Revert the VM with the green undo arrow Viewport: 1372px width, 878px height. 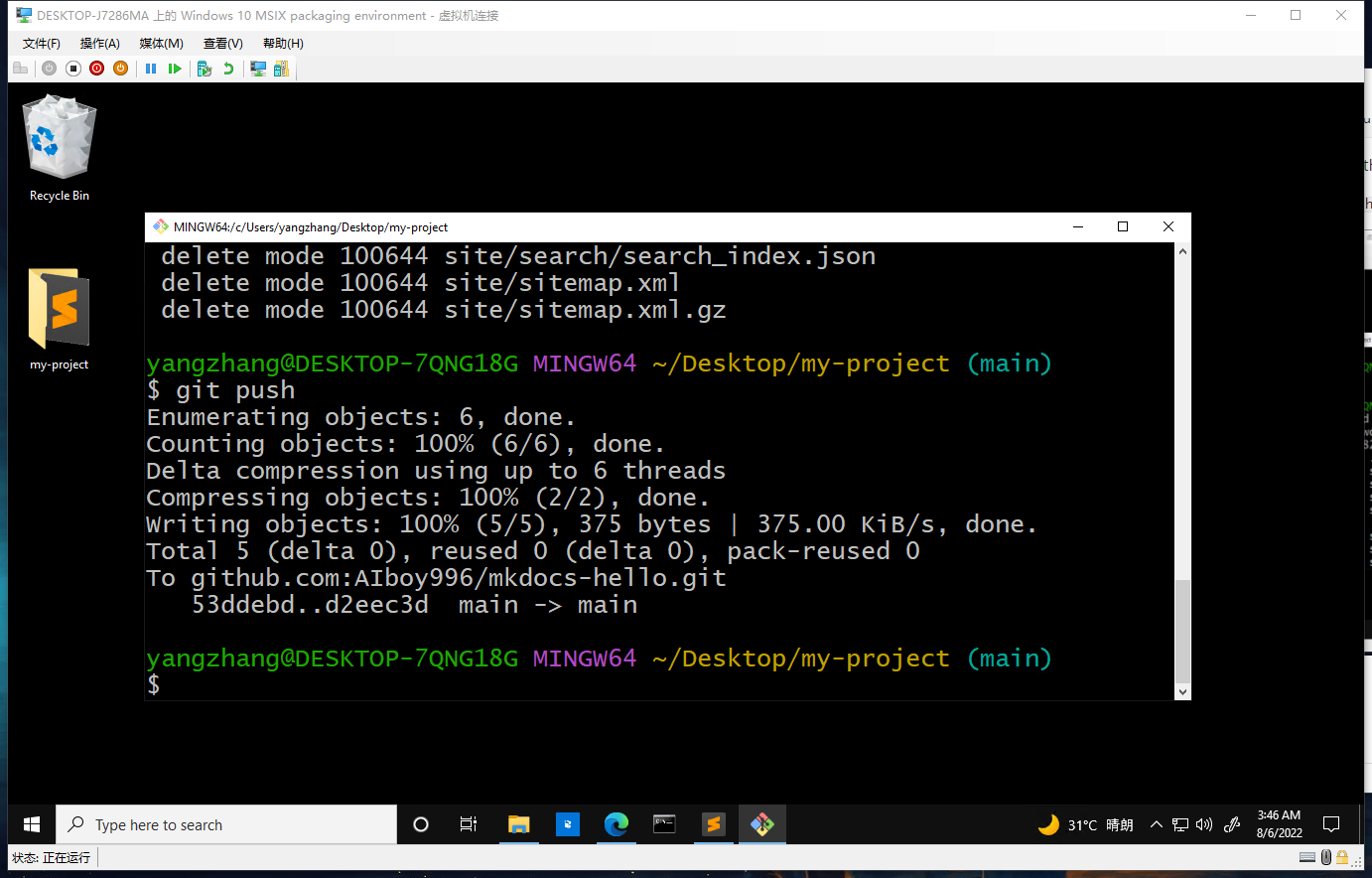(x=228, y=69)
